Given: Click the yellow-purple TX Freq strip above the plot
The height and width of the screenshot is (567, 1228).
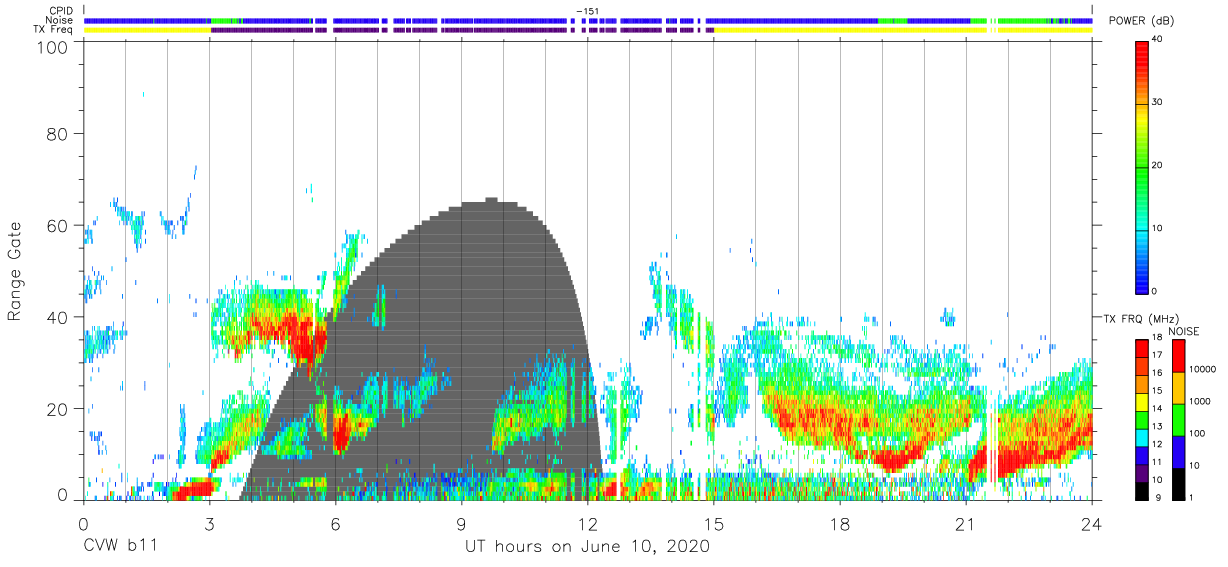Looking at the screenshot, I should [x=588, y=30].
